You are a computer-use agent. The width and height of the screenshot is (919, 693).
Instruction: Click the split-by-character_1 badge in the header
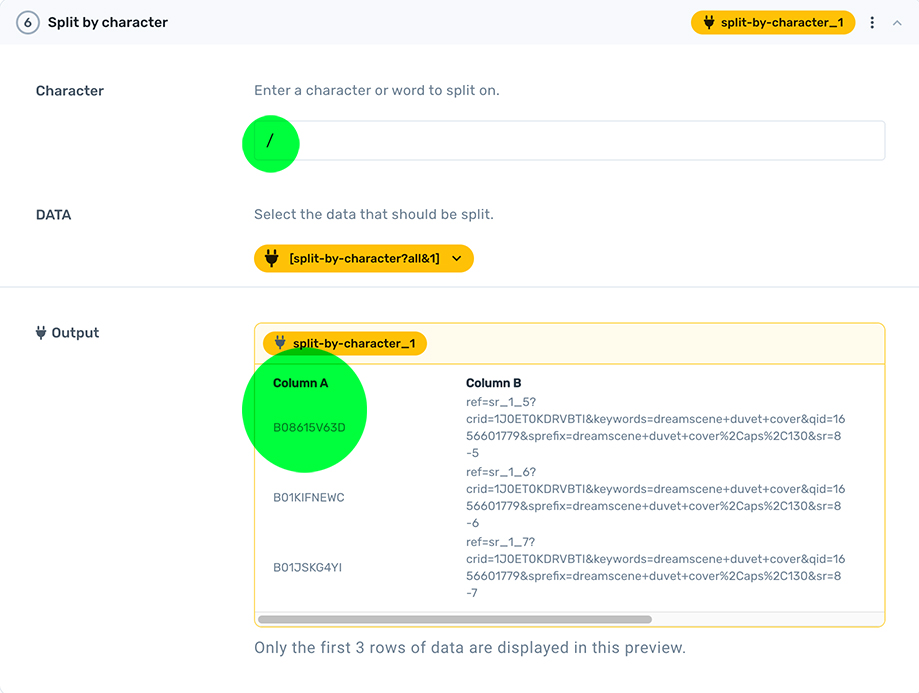(x=772, y=22)
